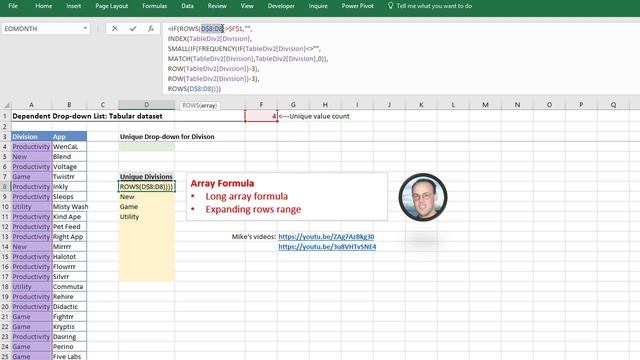Select column A header
Screen dimensions: 640x360
click(31, 105)
